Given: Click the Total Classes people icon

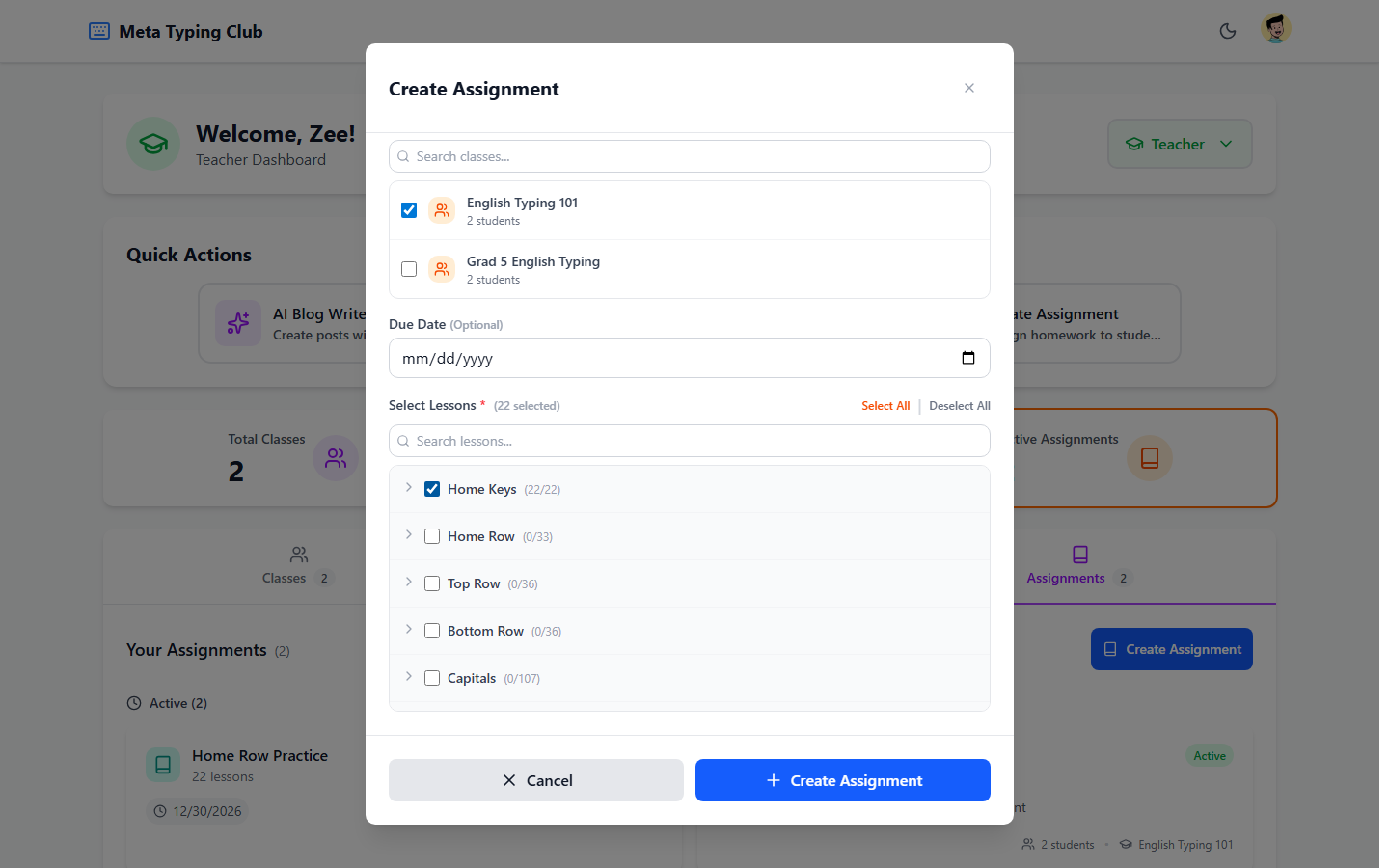Looking at the screenshot, I should 336,458.
